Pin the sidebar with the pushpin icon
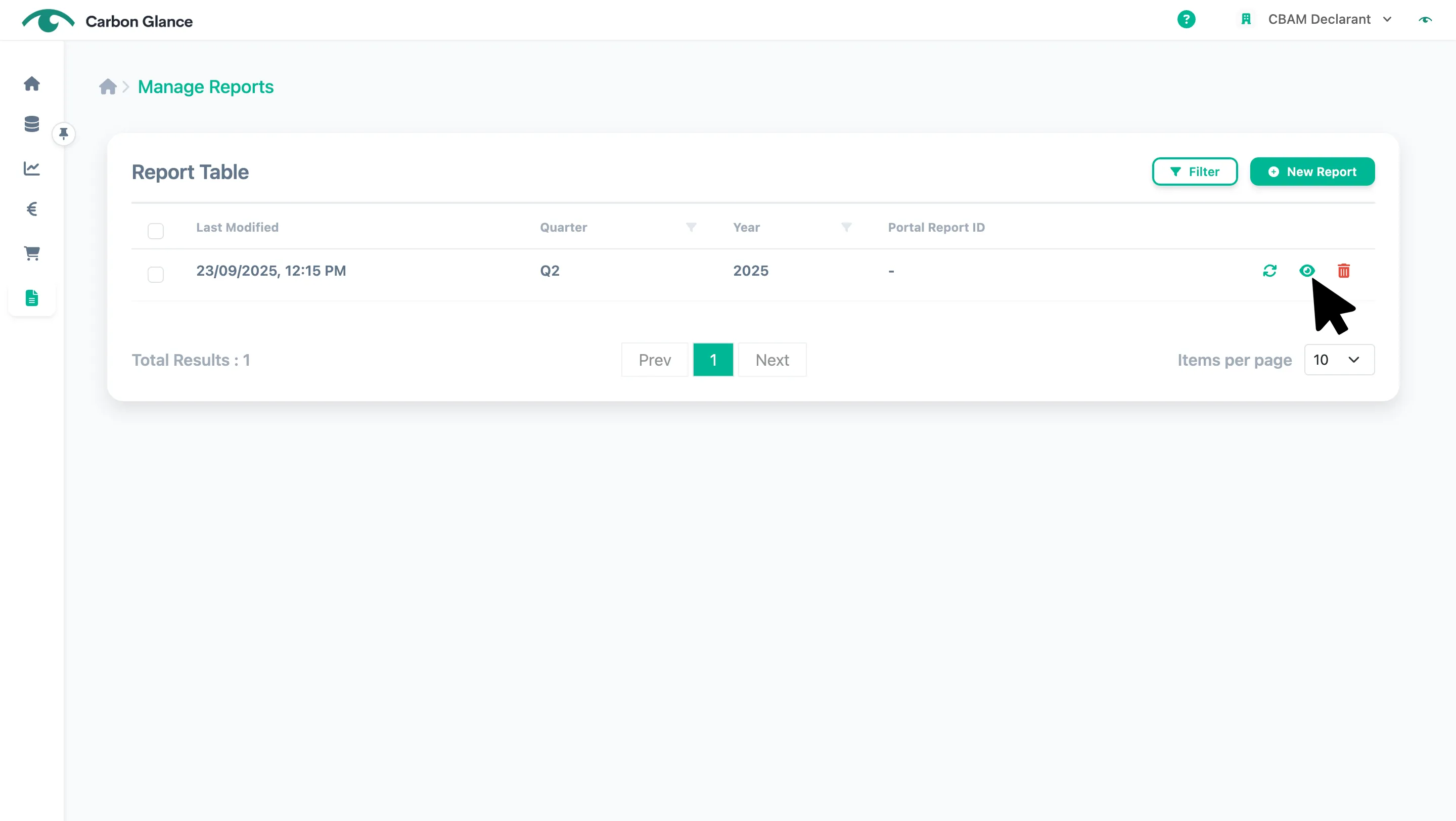1456x821 pixels. point(64,134)
